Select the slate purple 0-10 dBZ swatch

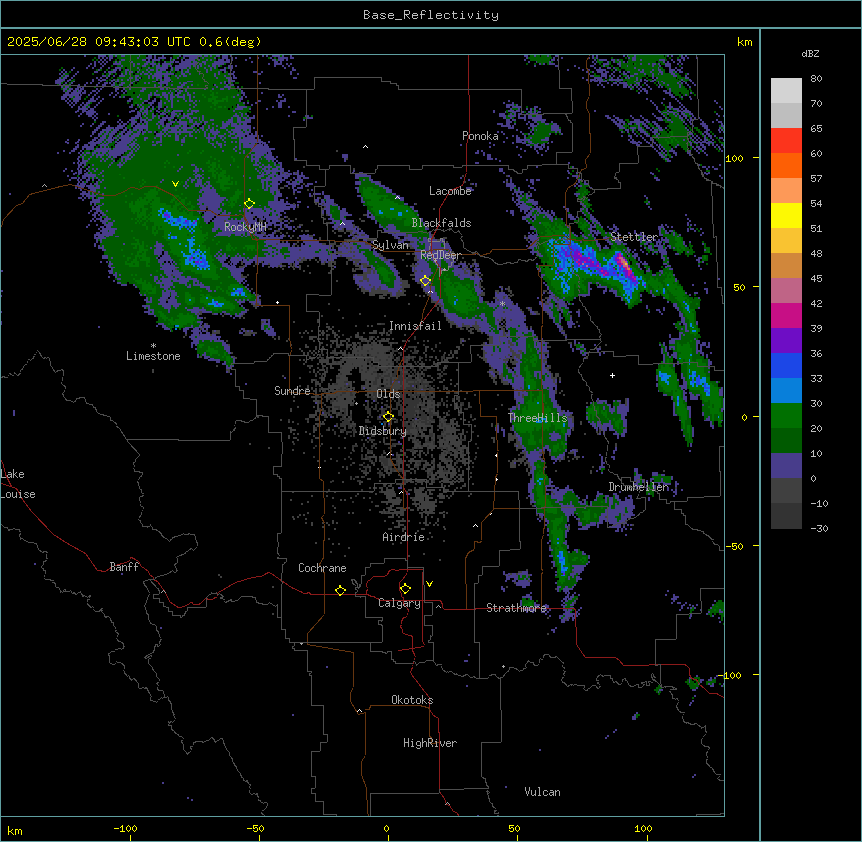click(786, 466)
